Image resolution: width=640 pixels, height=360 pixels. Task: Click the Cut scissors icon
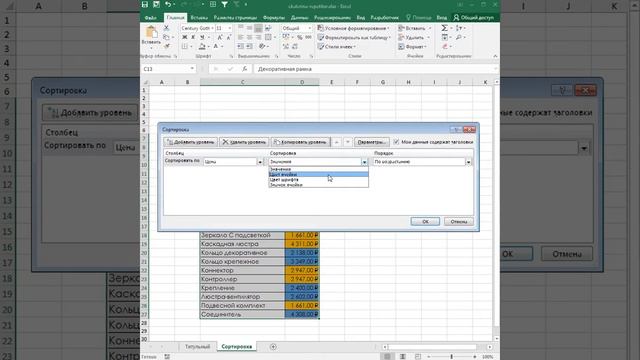click(166, 28)
